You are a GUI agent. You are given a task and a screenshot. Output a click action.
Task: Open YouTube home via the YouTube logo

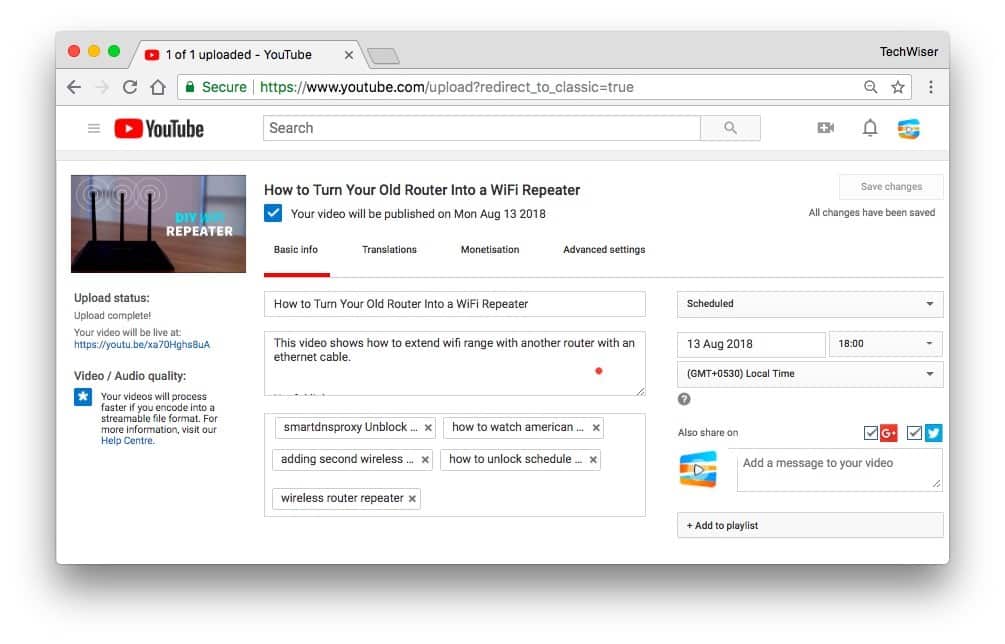click(158, 128)
